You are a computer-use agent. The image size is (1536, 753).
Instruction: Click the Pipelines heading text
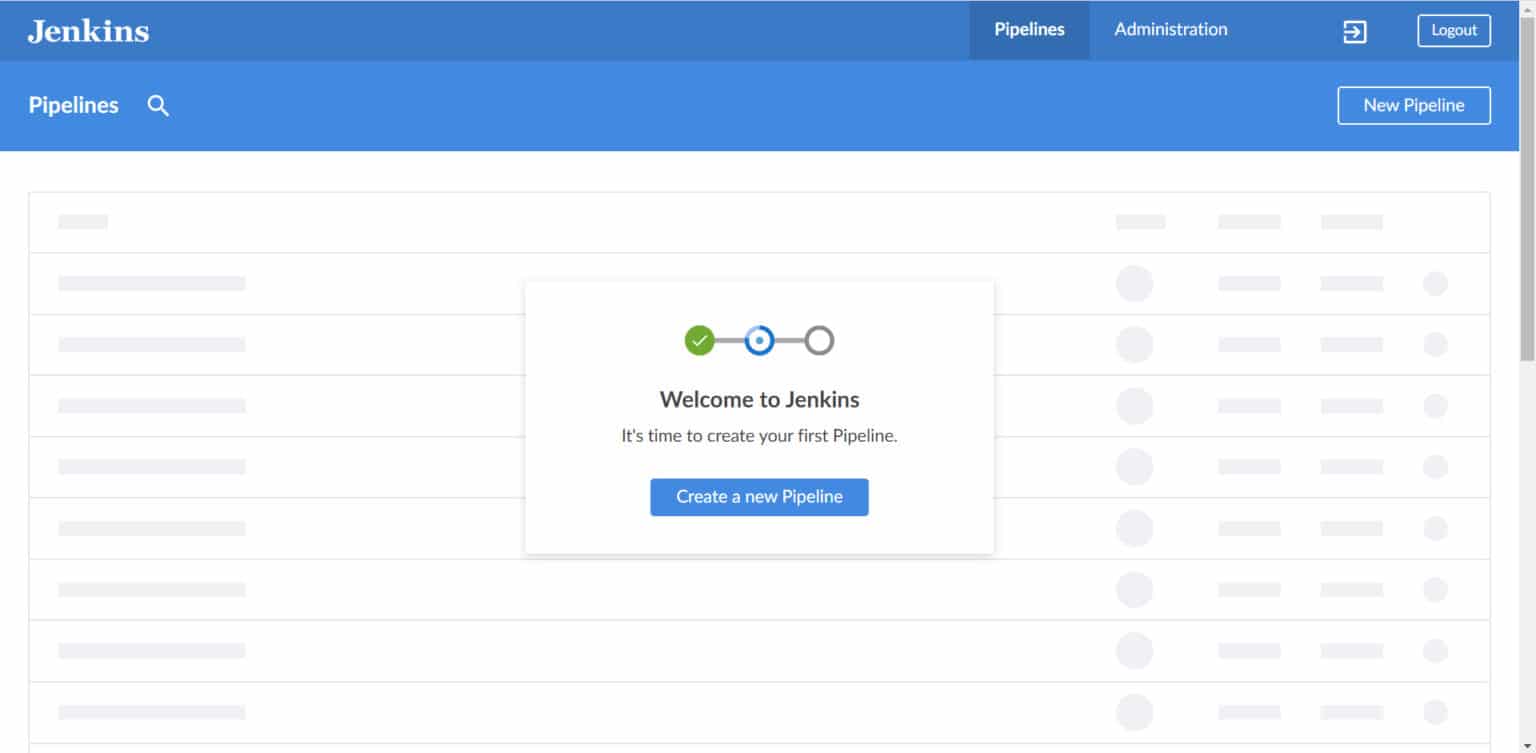(73, 105)
